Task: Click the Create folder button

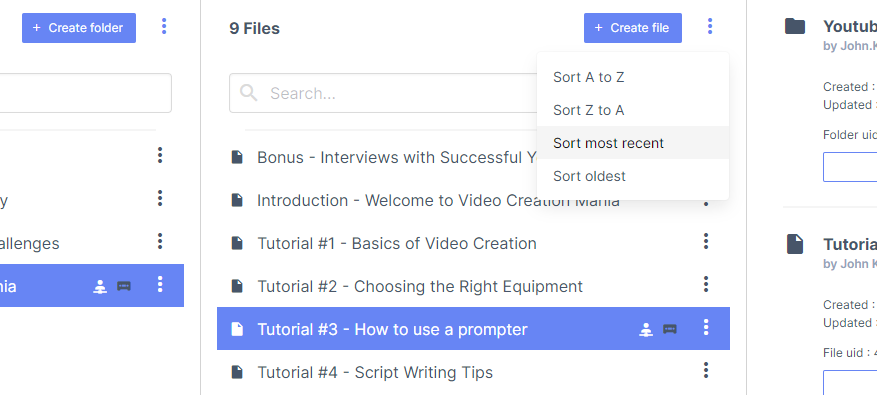Action: [79, 28]
